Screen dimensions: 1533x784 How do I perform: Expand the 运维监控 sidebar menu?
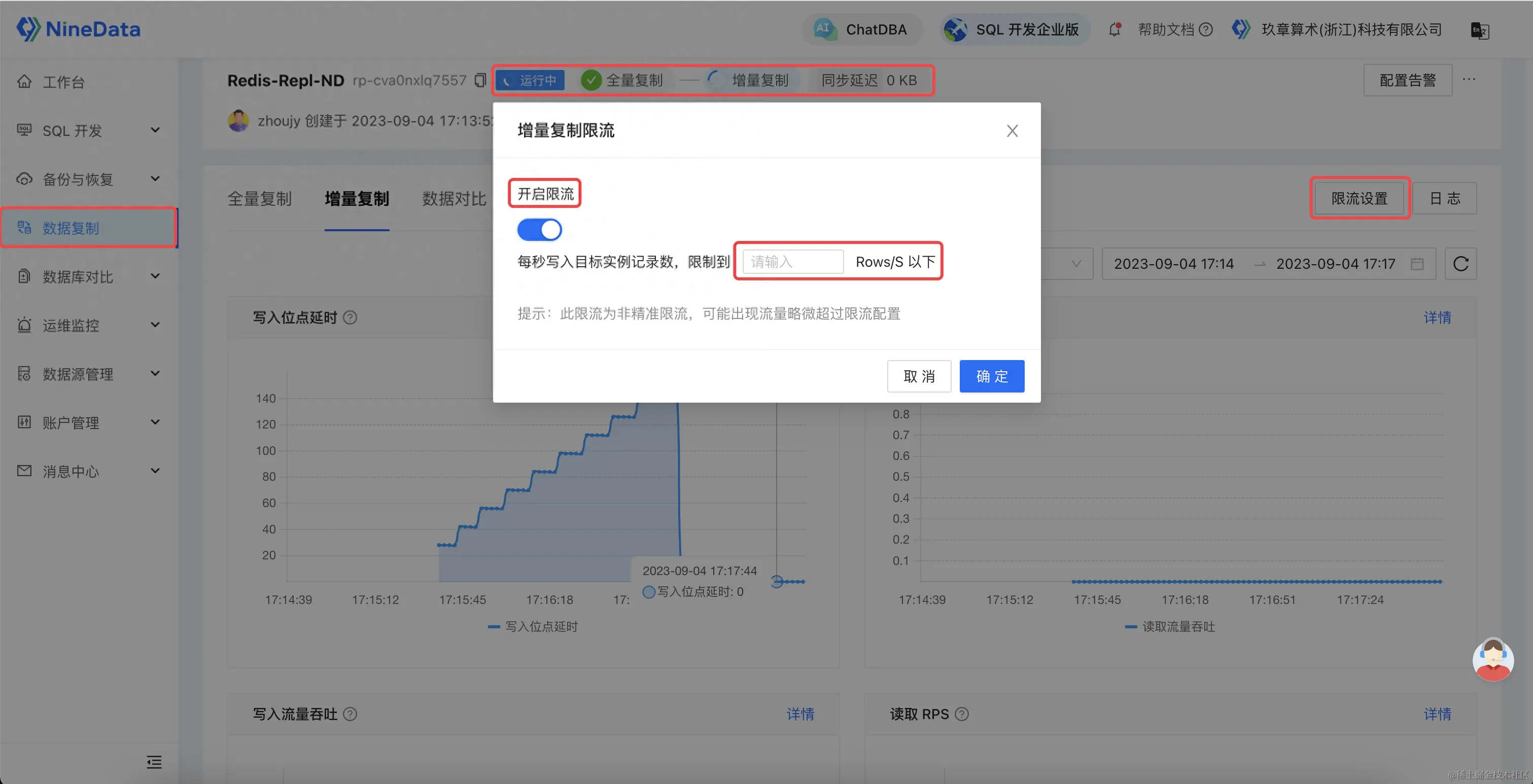pos(89,326)
